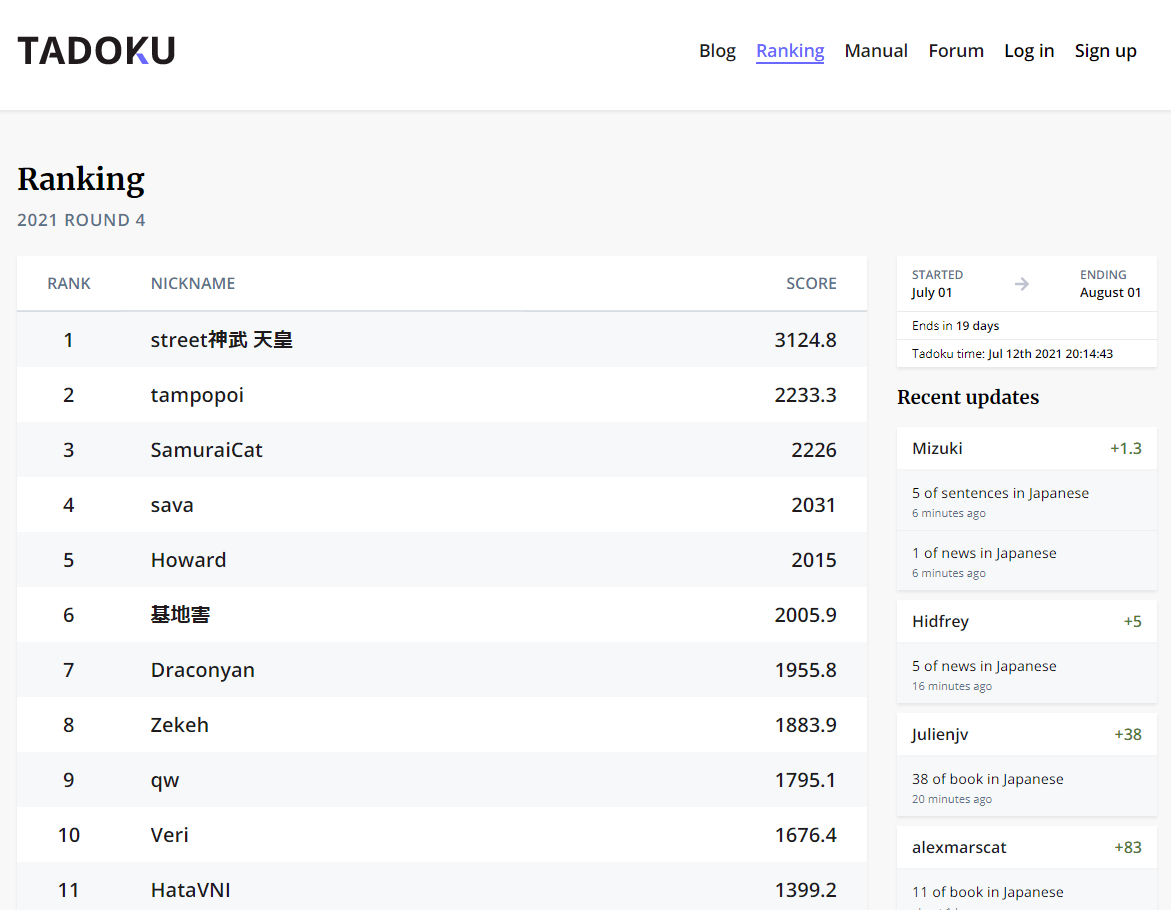Viewport: 1171px width, 910px height.
Task: Click on Howard's ranking row
Action: point(188,560)
